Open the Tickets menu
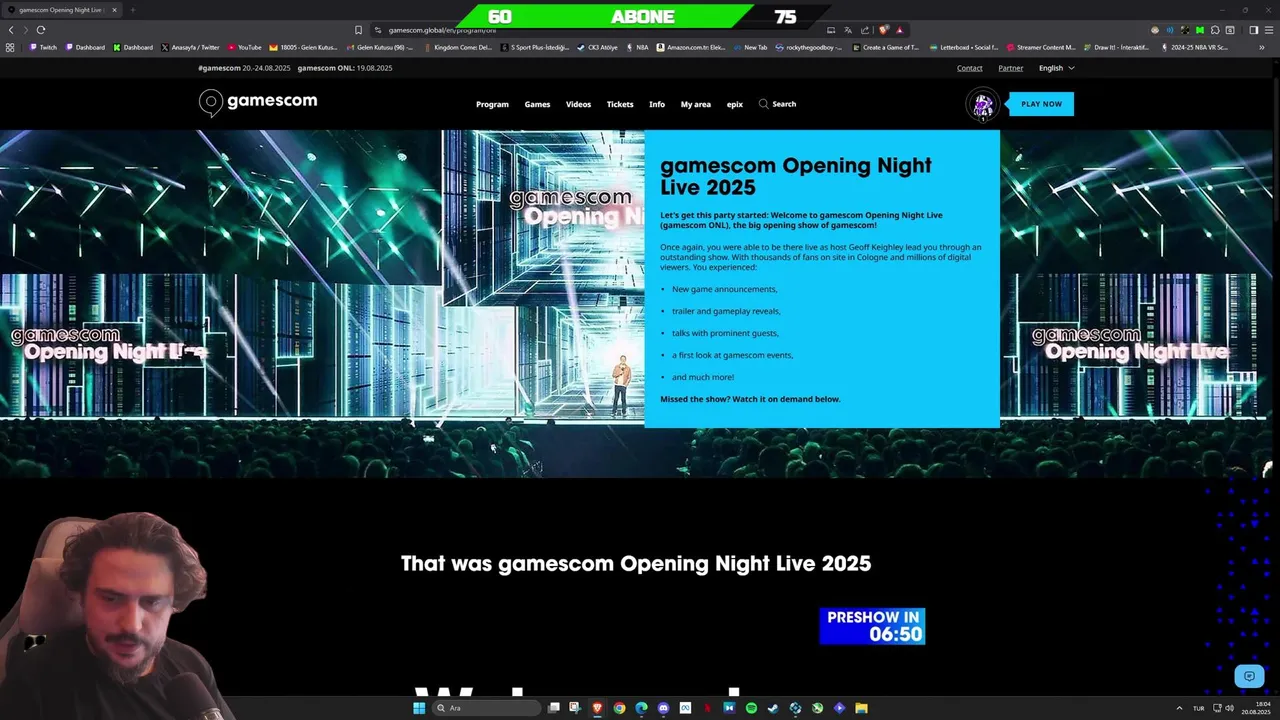Image resolution: width=1280 pixels, height=720 pixels. 620,104
